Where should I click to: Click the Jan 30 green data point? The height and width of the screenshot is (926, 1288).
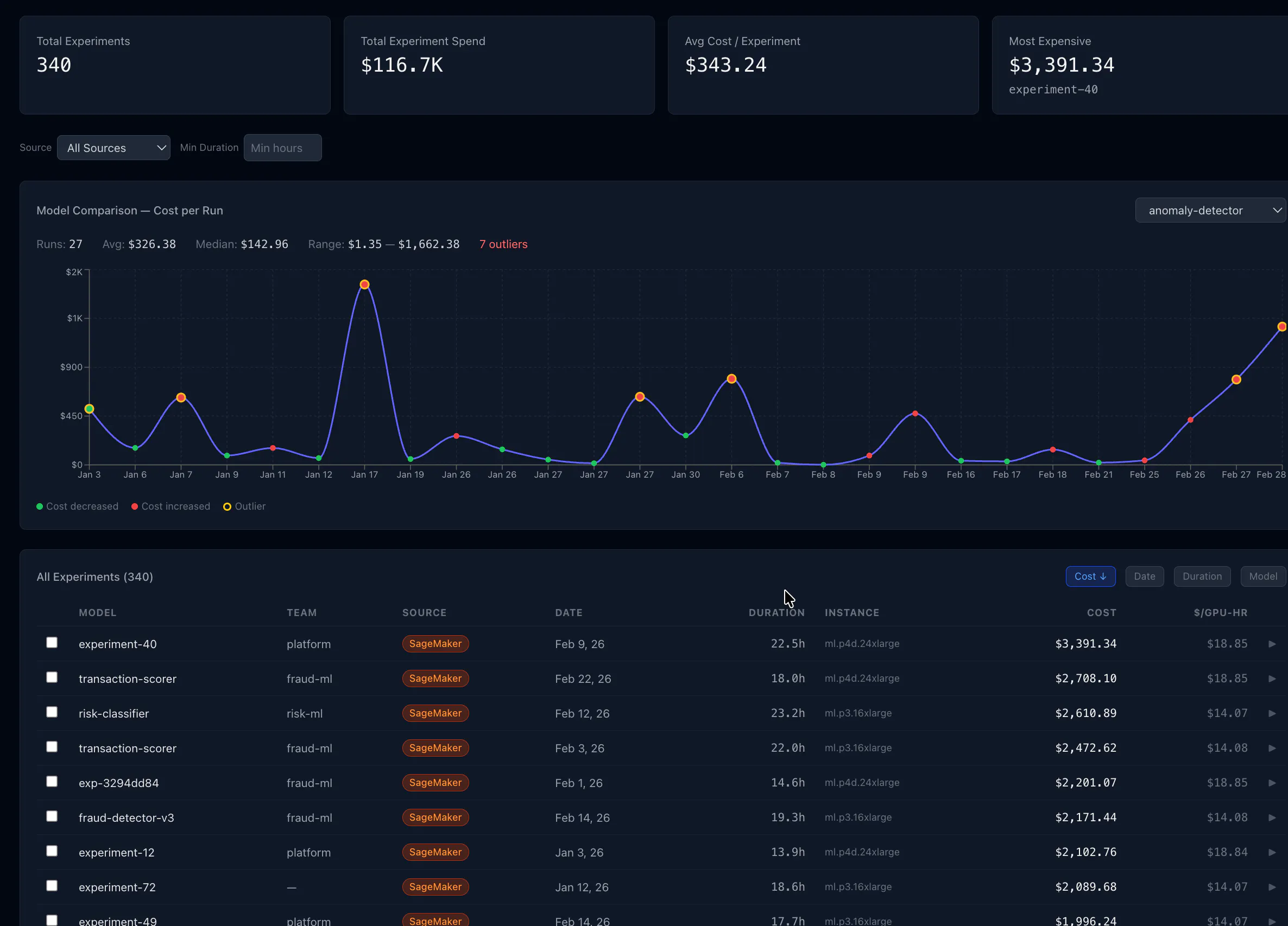(685, 435)
